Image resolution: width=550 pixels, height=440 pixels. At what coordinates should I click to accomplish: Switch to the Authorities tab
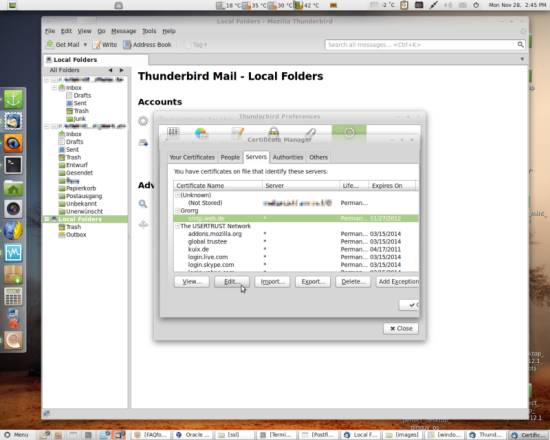(x=288, y=157)
